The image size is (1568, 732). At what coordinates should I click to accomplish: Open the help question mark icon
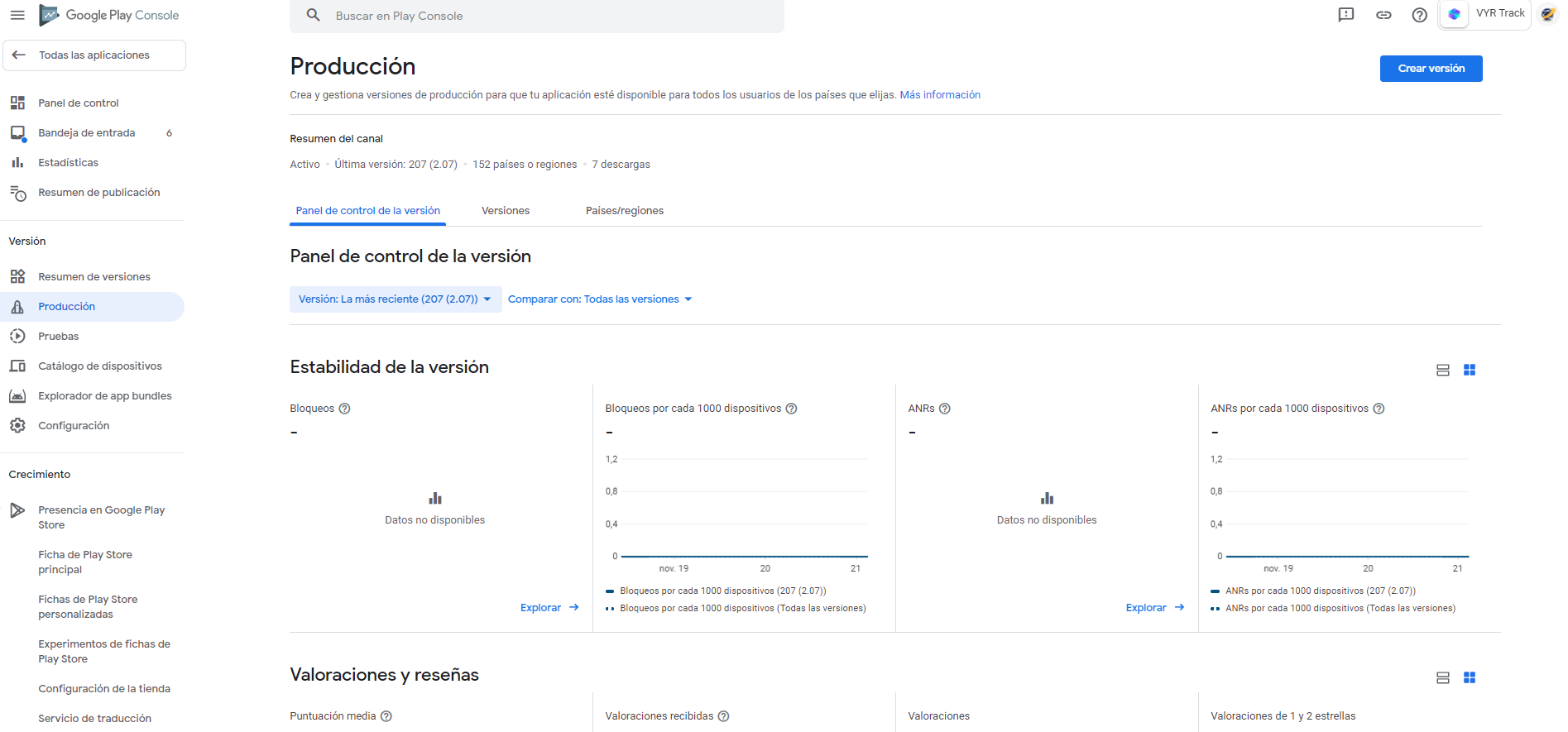click(1420, 15)
